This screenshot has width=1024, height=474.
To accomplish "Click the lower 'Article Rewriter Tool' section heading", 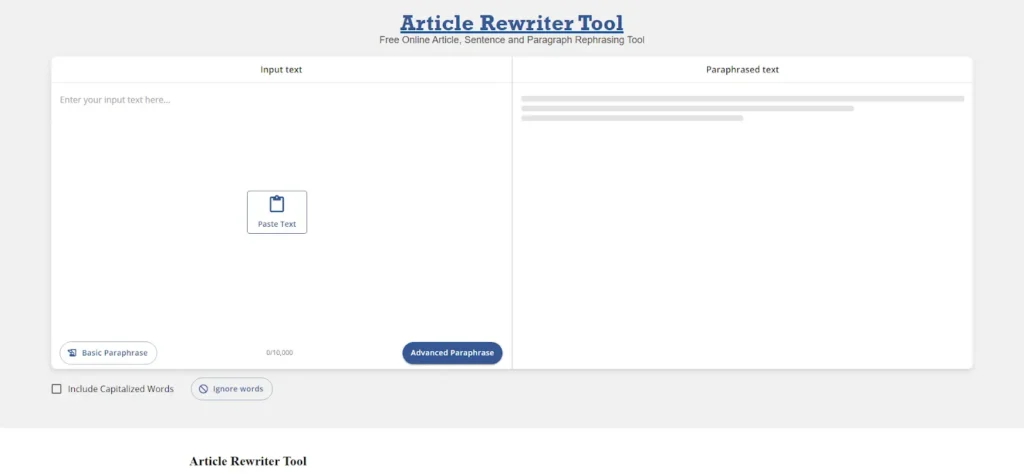I will point(248,461).
